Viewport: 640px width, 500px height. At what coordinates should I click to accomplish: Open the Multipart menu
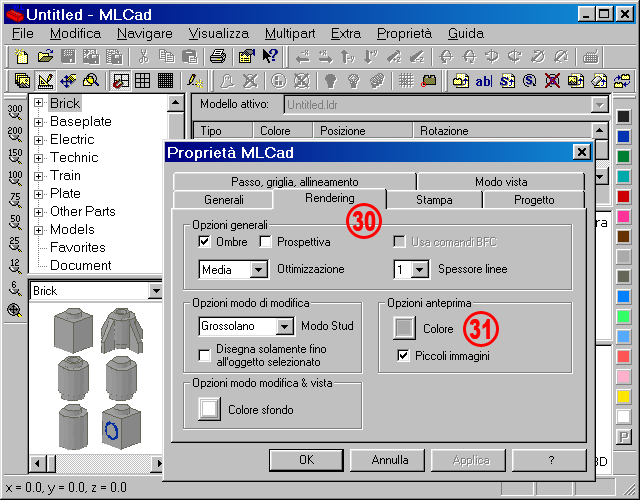290,33
